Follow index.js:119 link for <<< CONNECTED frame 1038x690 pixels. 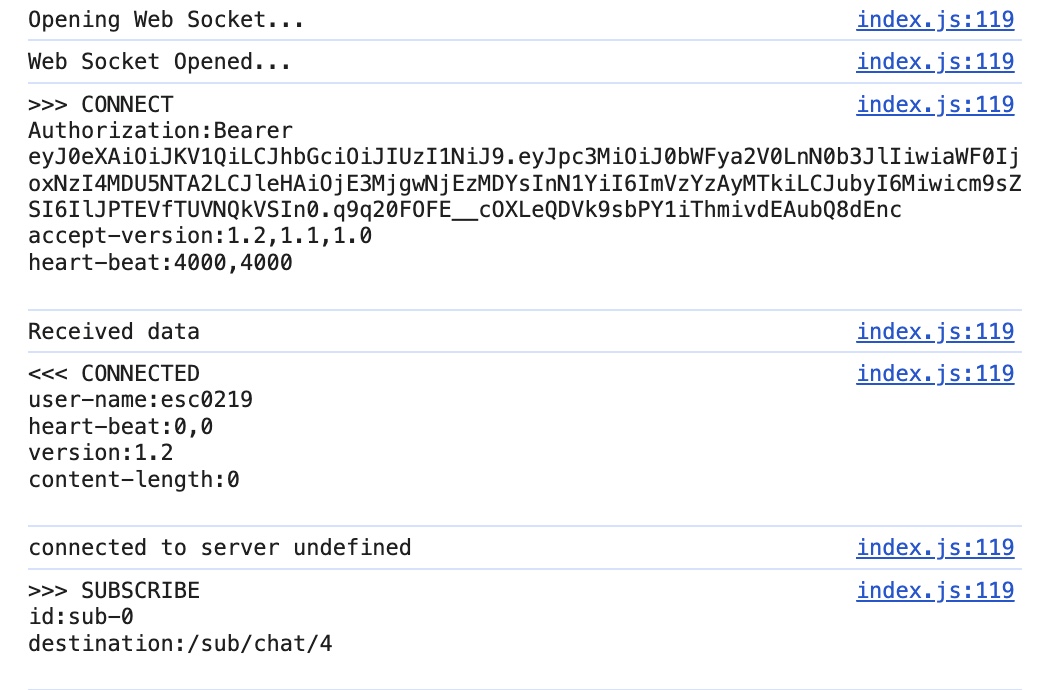[935, 374]
